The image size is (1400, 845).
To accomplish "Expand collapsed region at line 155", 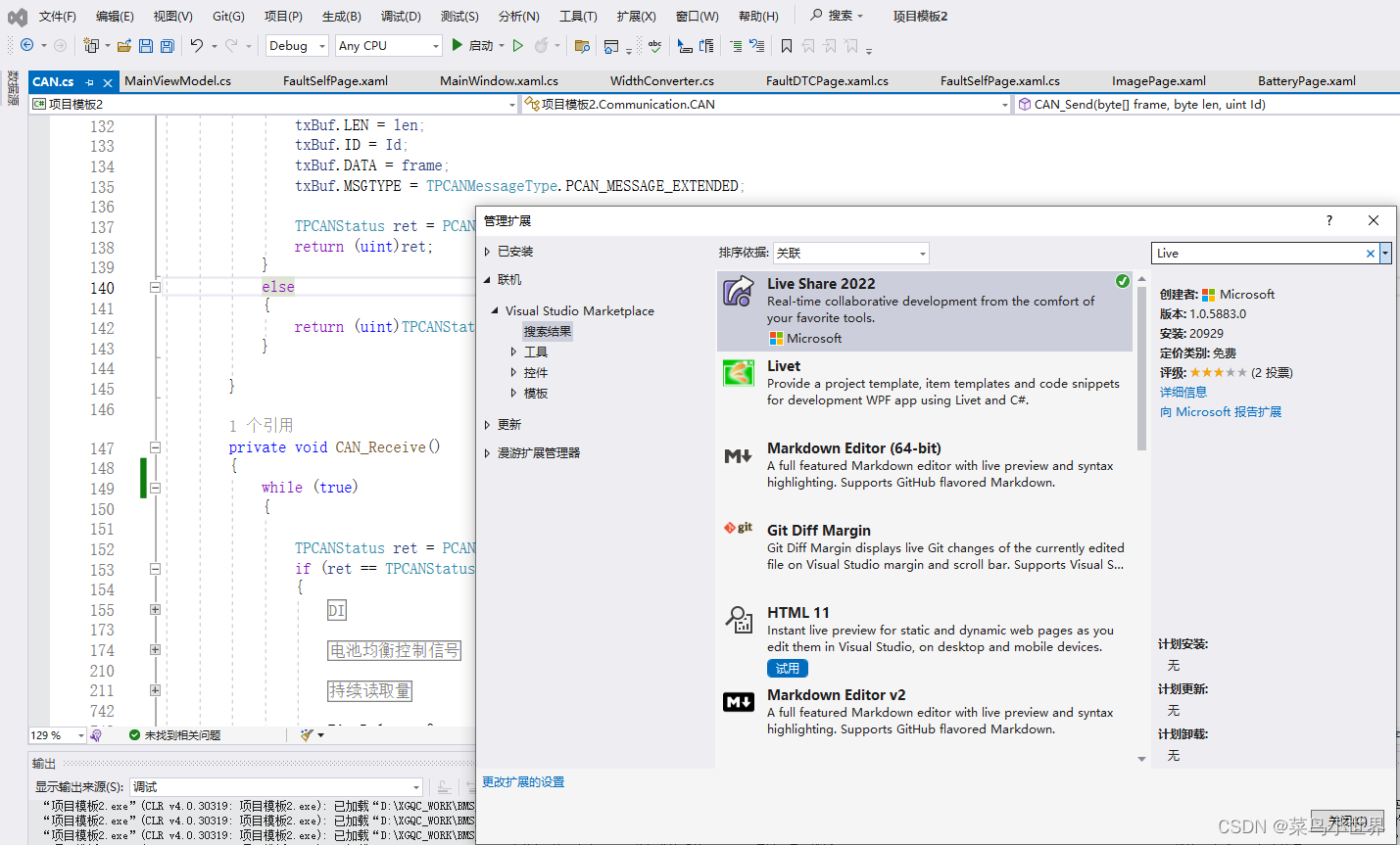I will click(x=155, y=609).
